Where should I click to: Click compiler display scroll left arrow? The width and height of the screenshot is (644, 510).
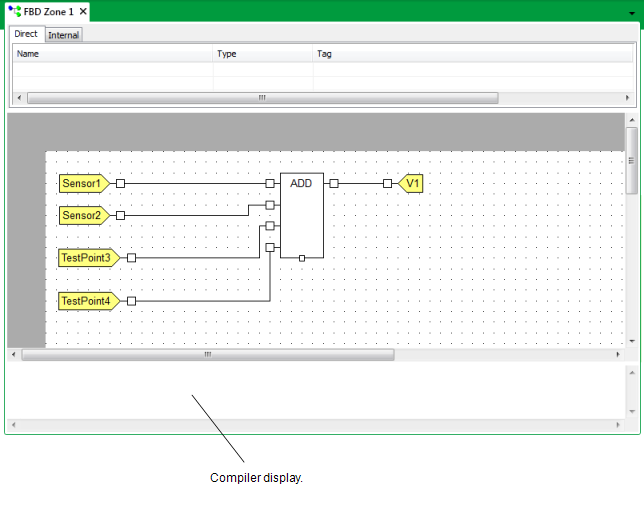[14, 425]
